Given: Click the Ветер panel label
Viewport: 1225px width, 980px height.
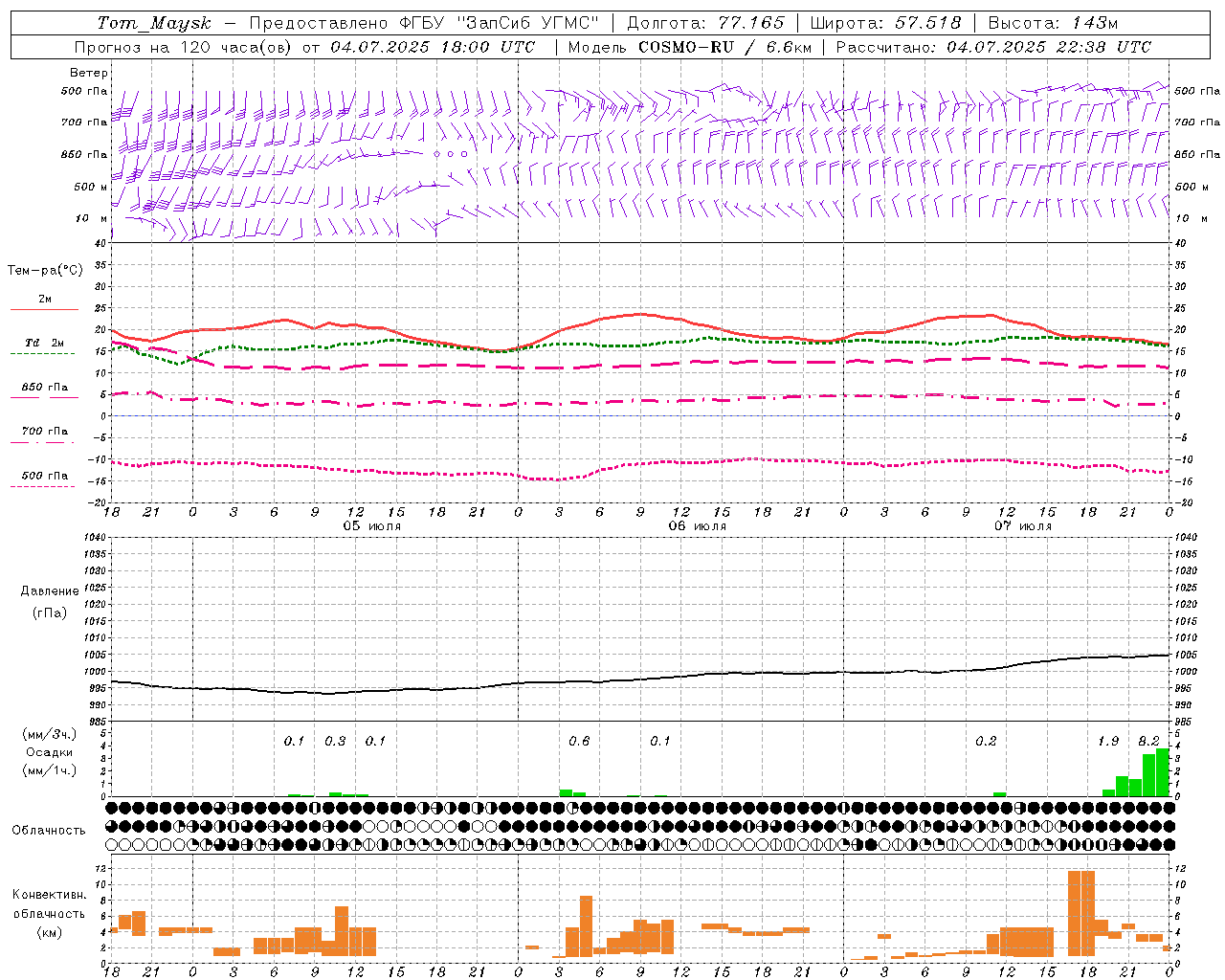Looking at the screenshot, I should (89, 73).
